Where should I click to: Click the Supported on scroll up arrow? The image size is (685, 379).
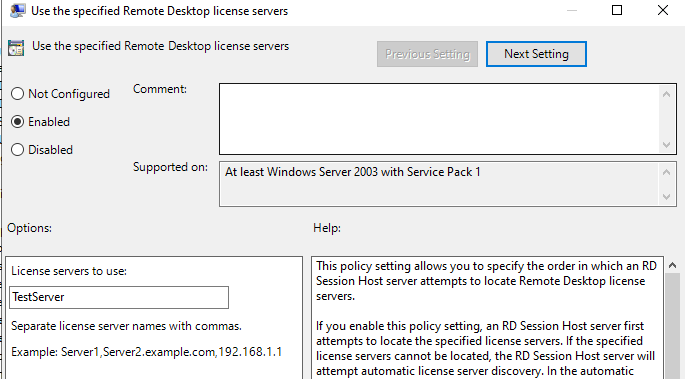coord(667,172)
